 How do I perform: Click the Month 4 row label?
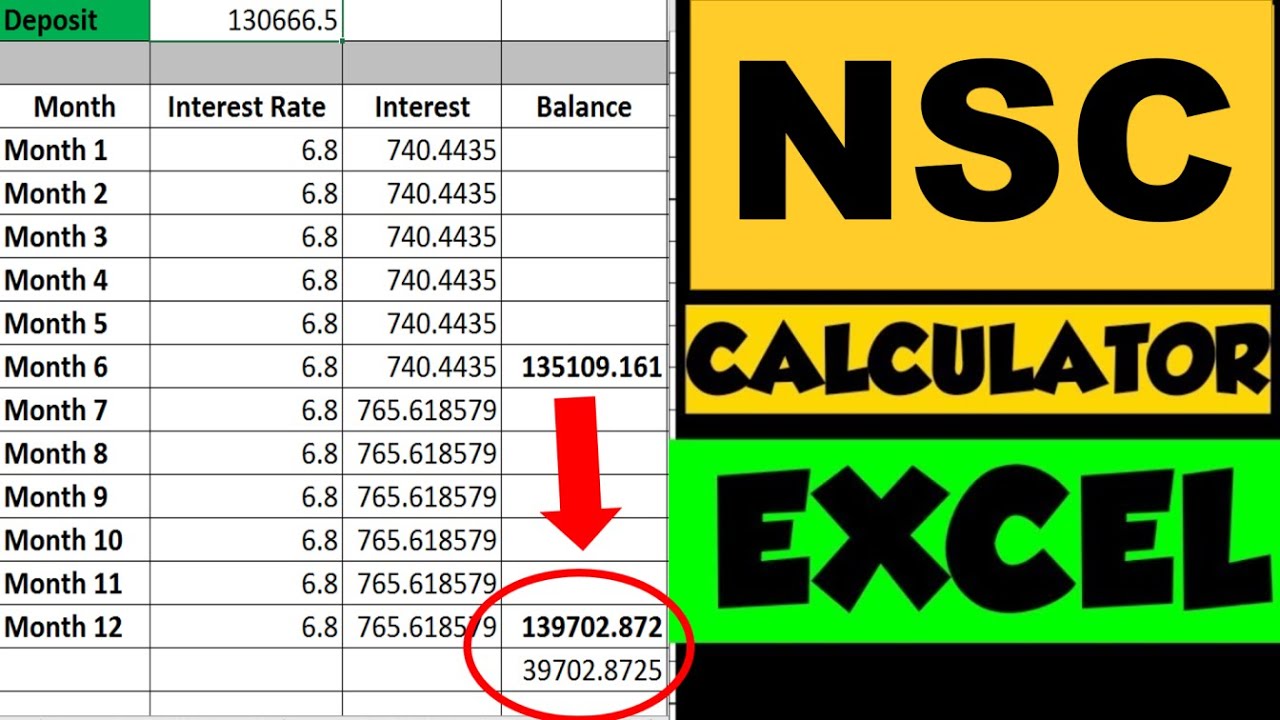[x=75, y=280]
